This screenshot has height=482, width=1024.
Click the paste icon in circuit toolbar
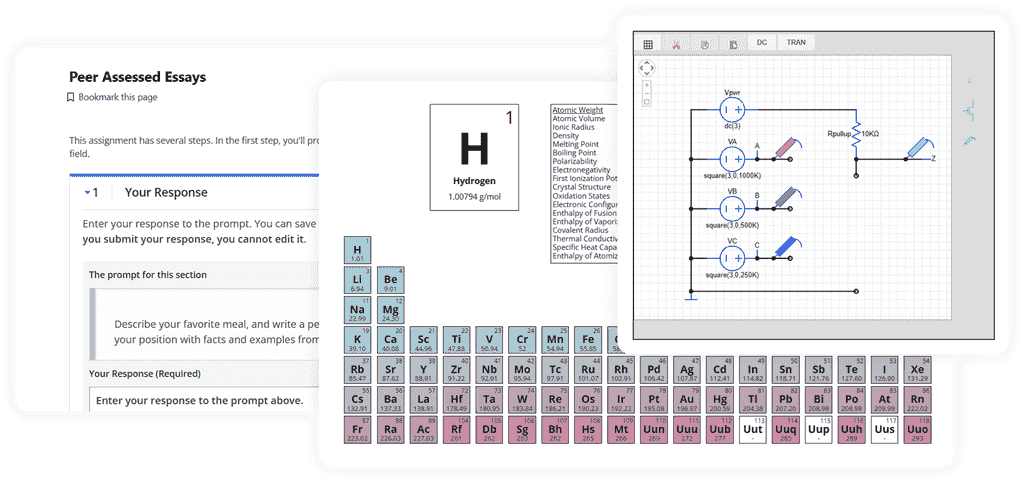click(x=733, y=45)
